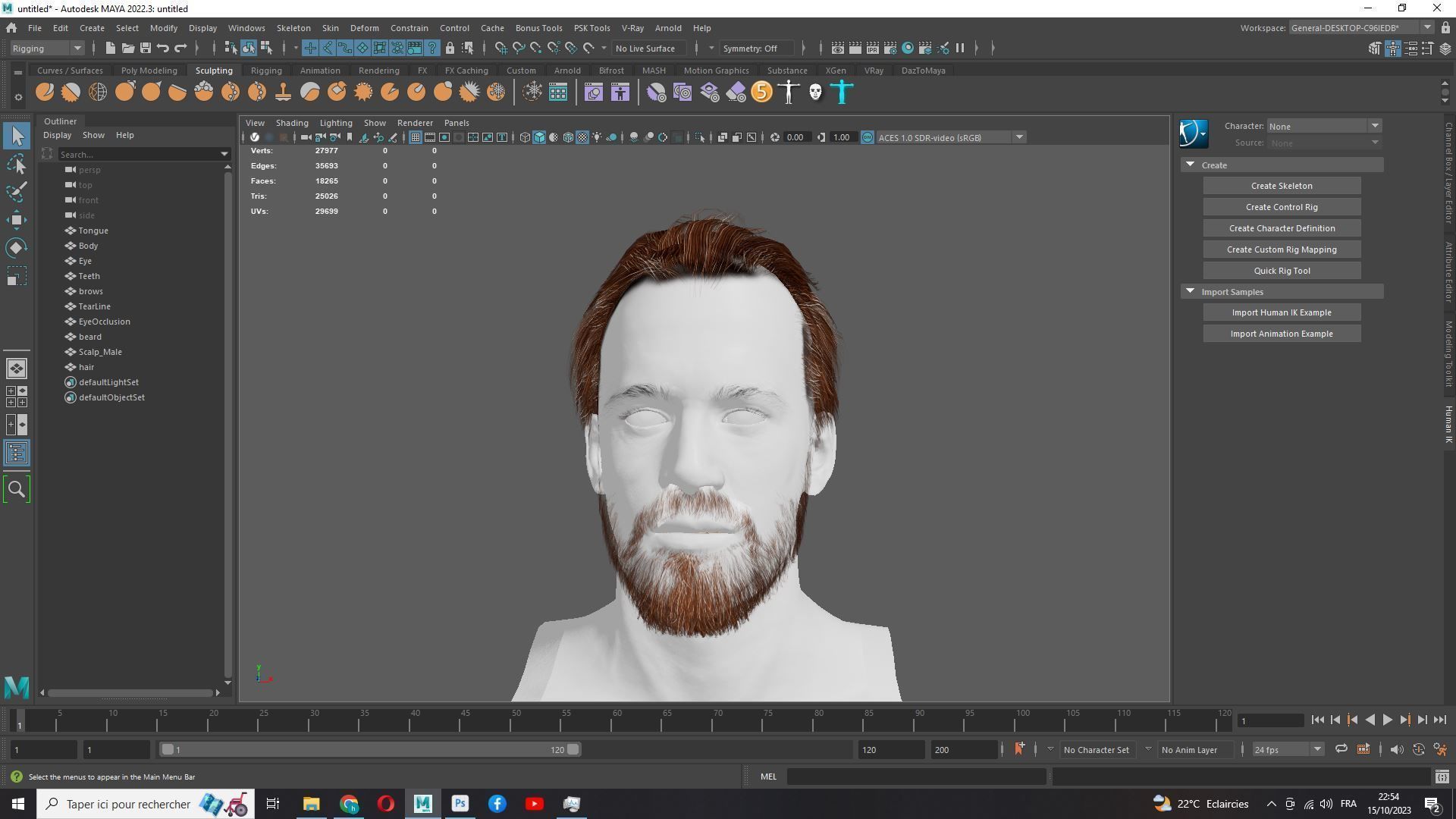Viewport: 1456px width, 819px height.
Task: Activate the Select tool in the toolbox
Action: (x=17, y=136)
